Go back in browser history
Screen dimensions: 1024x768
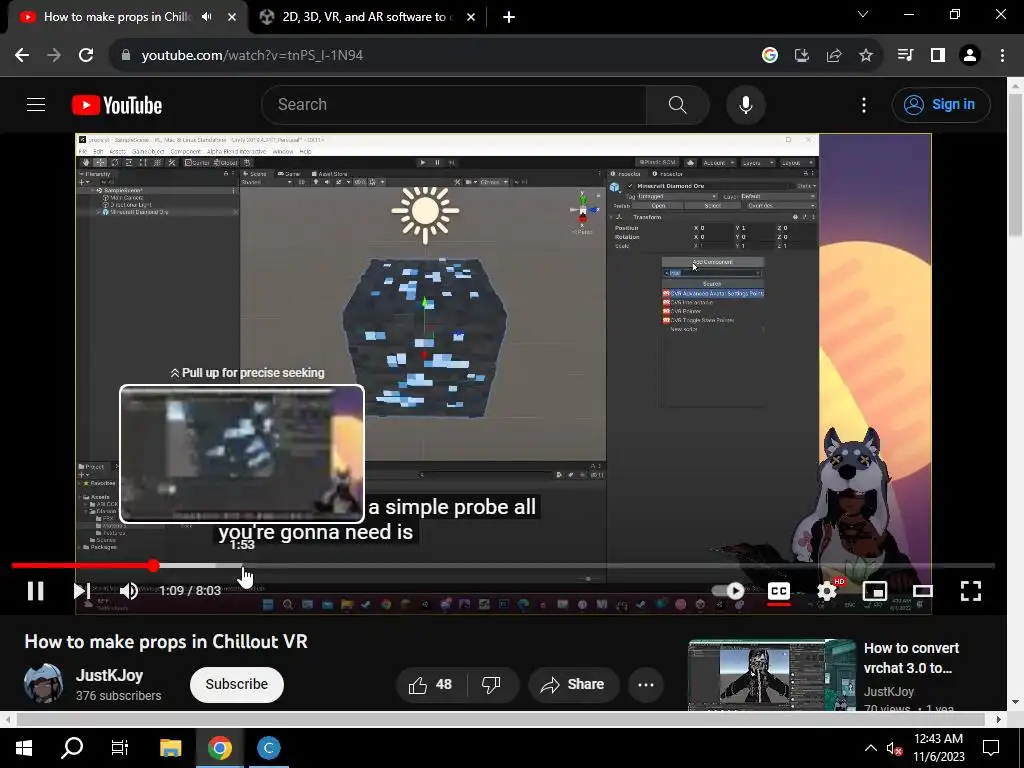[22, 55]
